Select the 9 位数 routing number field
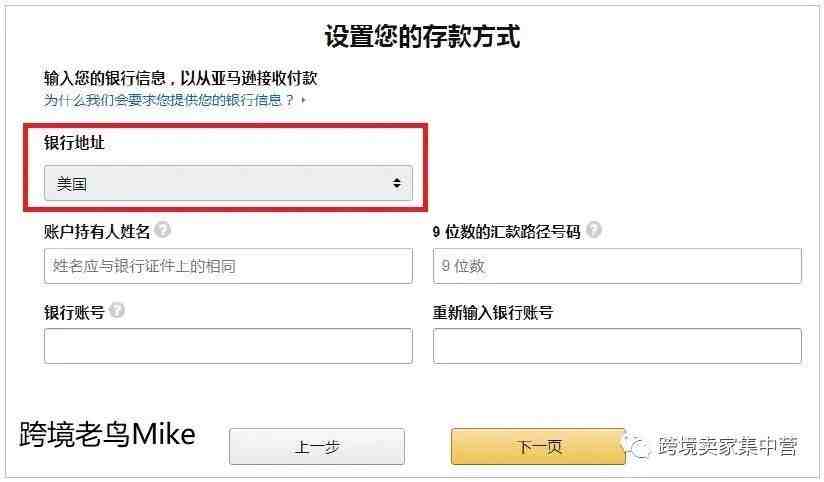The image size is (824, 482). pyautogui.click(x=617, y=266)
